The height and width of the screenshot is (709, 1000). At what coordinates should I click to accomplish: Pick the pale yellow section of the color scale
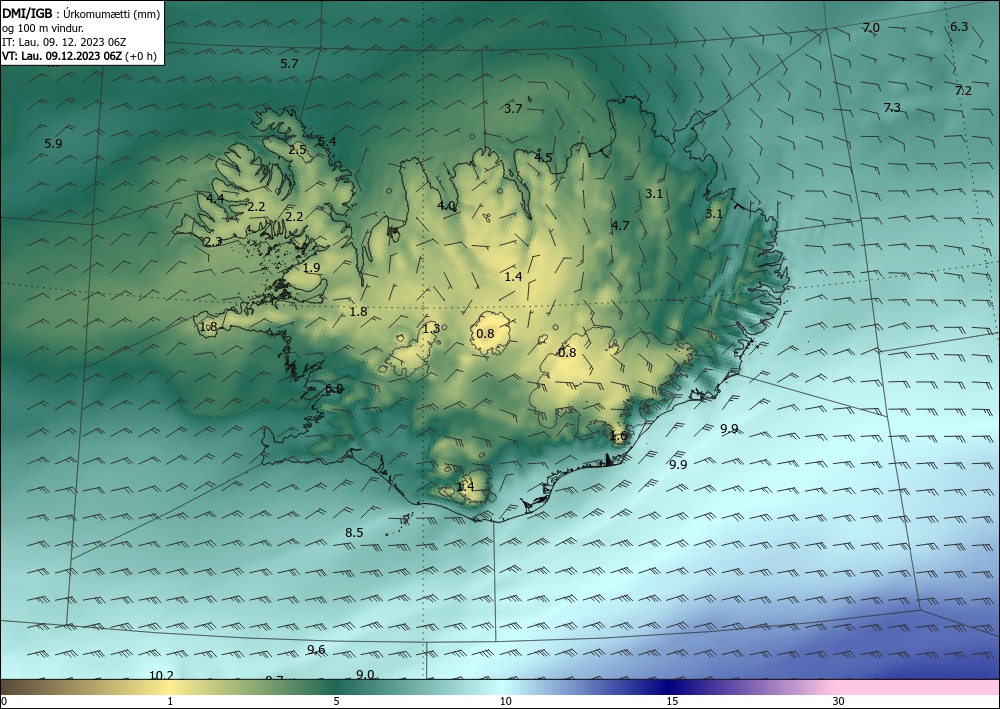(x=169, y=687)
